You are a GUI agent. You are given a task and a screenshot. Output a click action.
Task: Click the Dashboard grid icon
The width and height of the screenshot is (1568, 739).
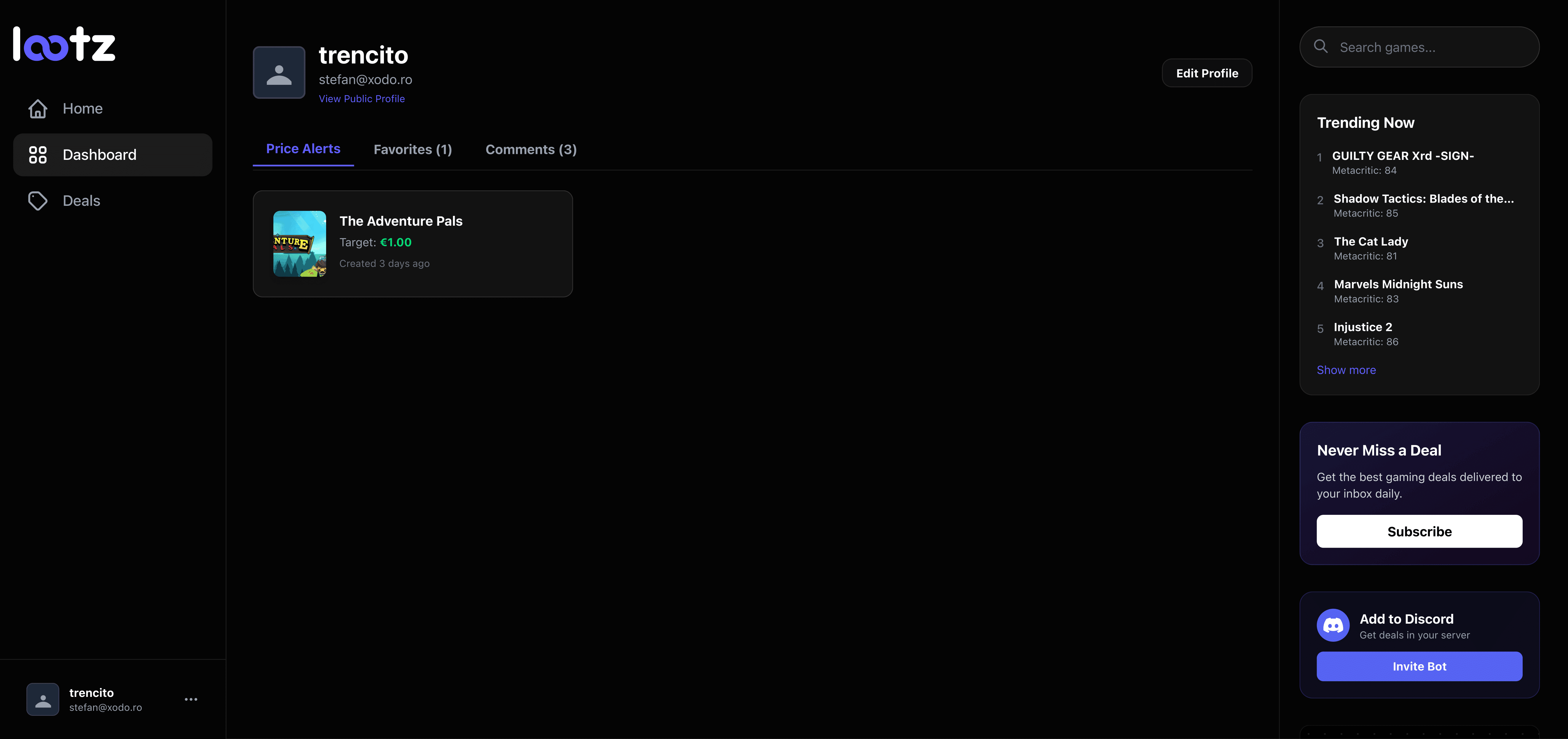(x=38, y=155)
